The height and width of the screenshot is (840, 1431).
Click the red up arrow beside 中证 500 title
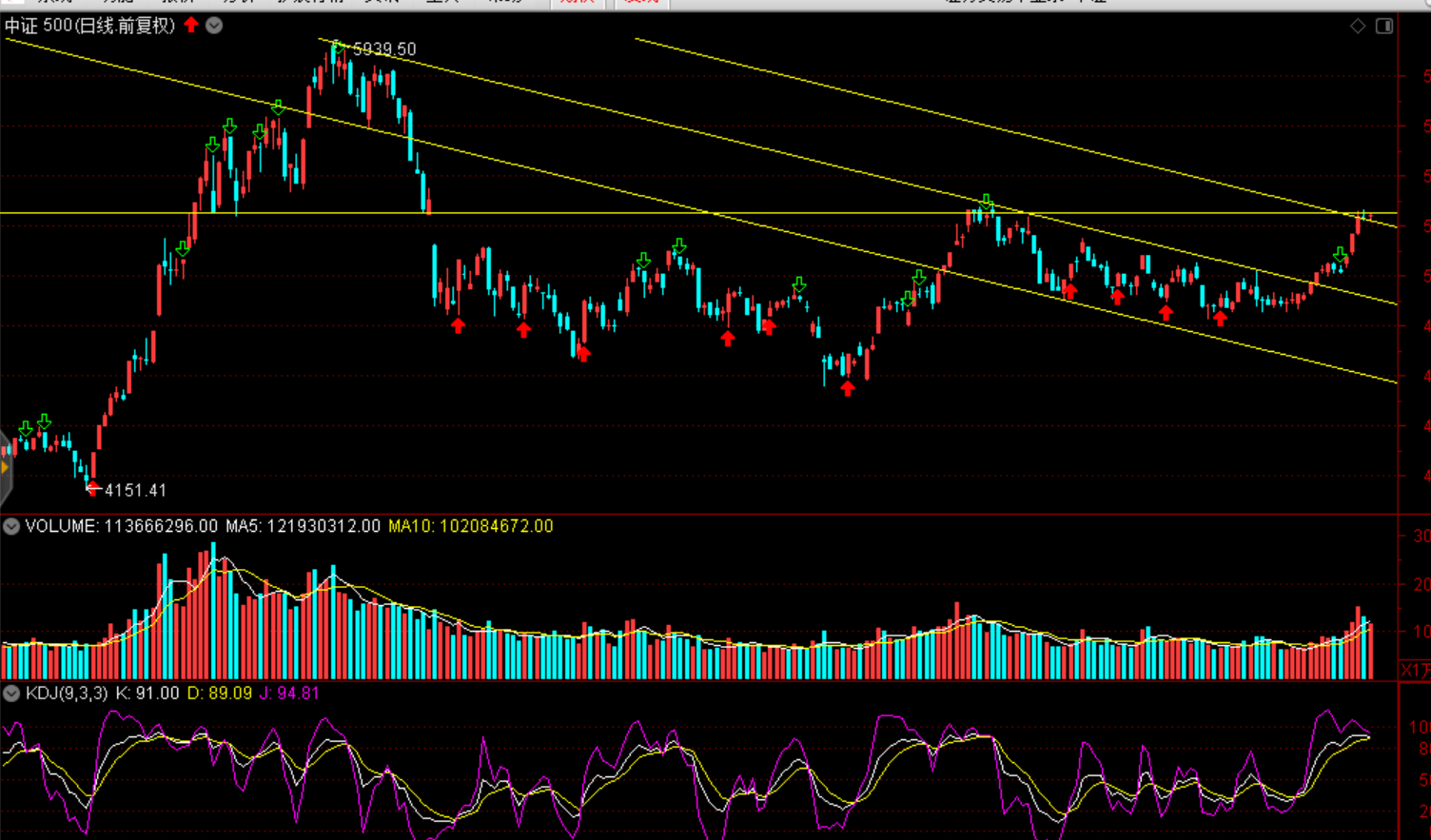[191, 25]
